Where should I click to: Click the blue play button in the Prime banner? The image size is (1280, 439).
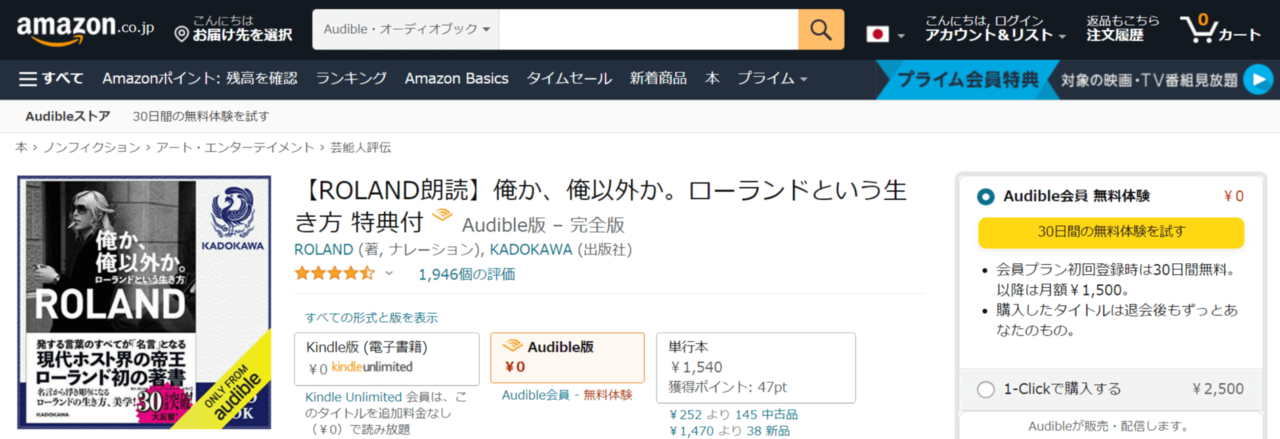[x=1257, y=79]
